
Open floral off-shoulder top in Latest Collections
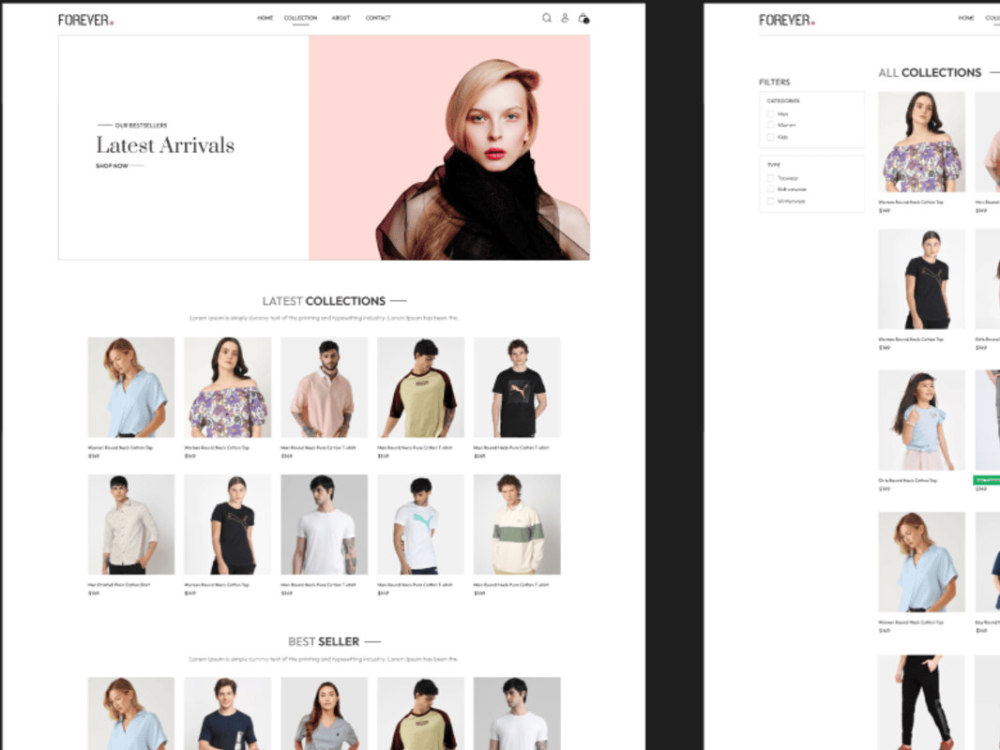pos(227,387)
